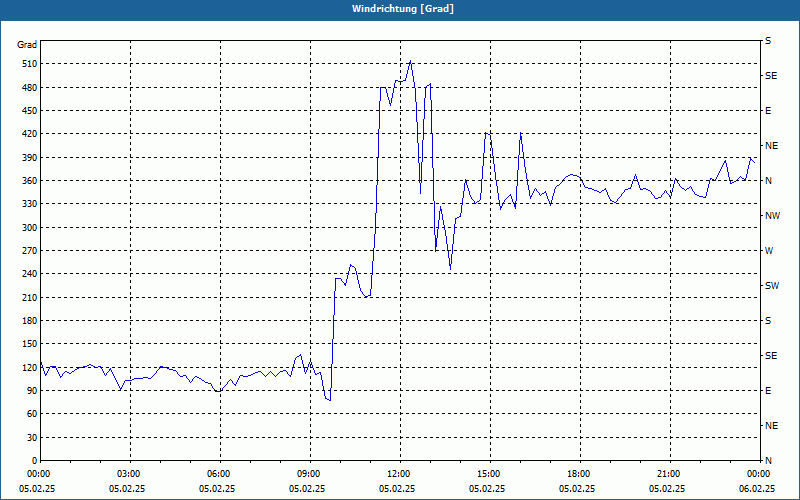Click the time label "09:00"

coord(307,474)
